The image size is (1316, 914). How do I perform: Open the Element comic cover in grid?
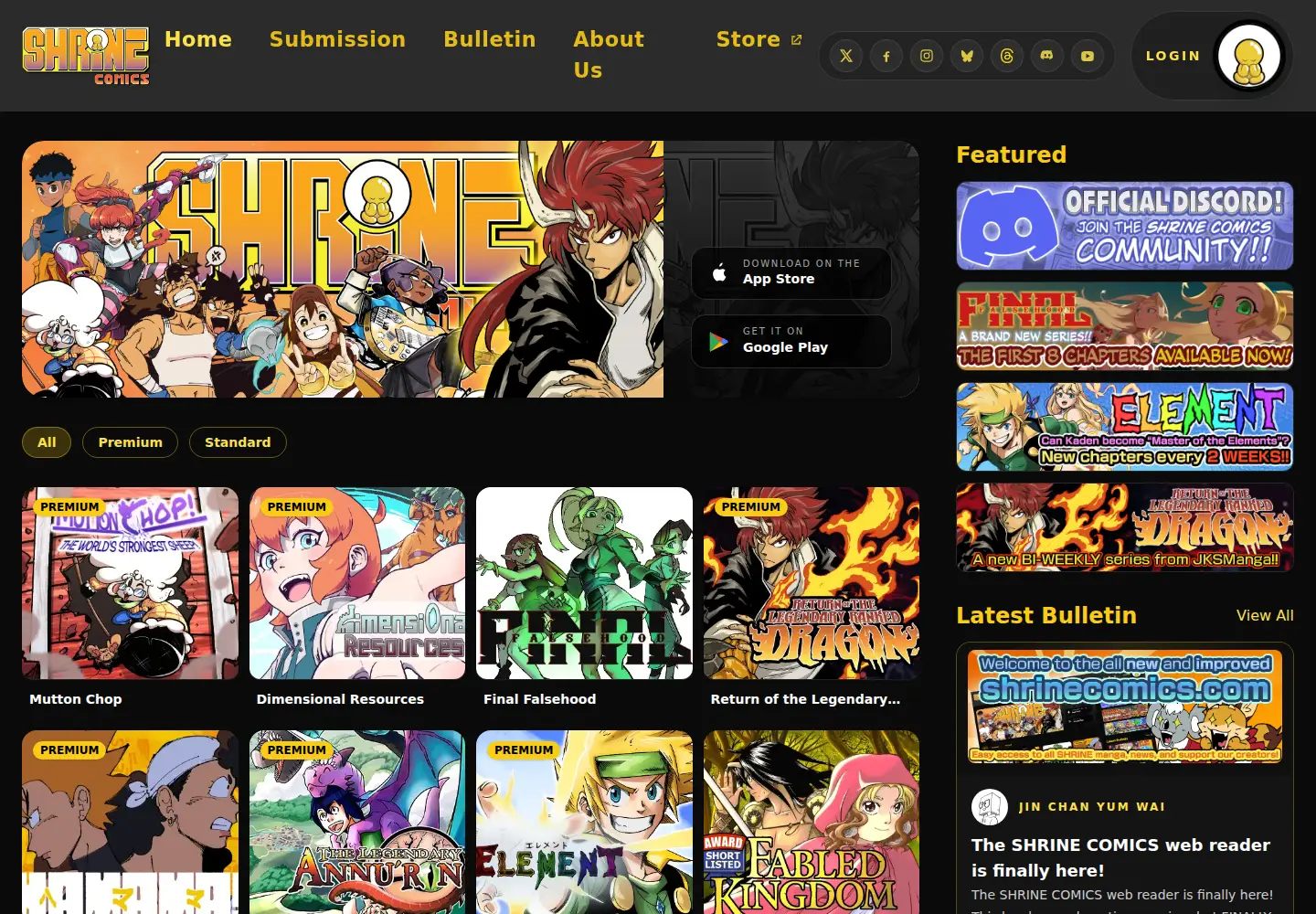pos(584,823)
